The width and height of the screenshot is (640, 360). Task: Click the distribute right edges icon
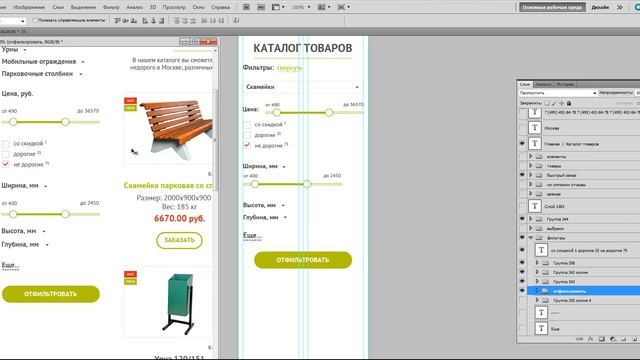(x=221, y=20)
